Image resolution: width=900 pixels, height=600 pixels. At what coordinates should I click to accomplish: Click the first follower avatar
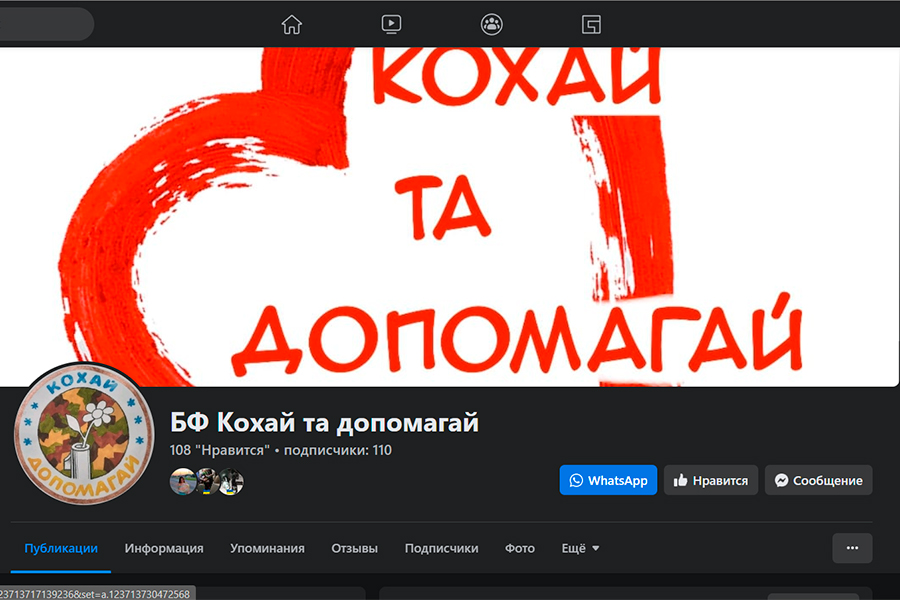(183, 481)
